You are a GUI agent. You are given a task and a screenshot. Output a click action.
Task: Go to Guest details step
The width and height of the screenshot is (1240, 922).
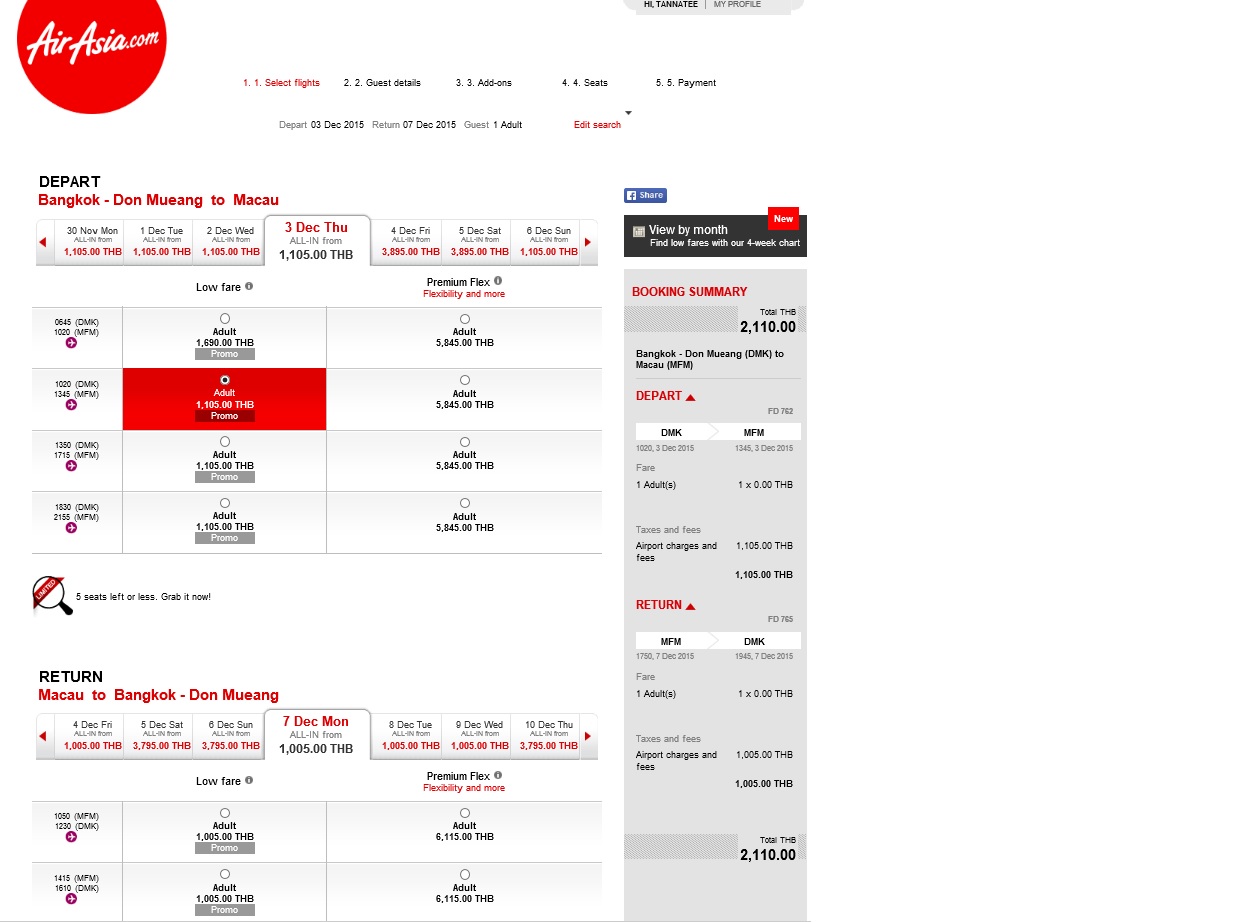pos(382,83)
